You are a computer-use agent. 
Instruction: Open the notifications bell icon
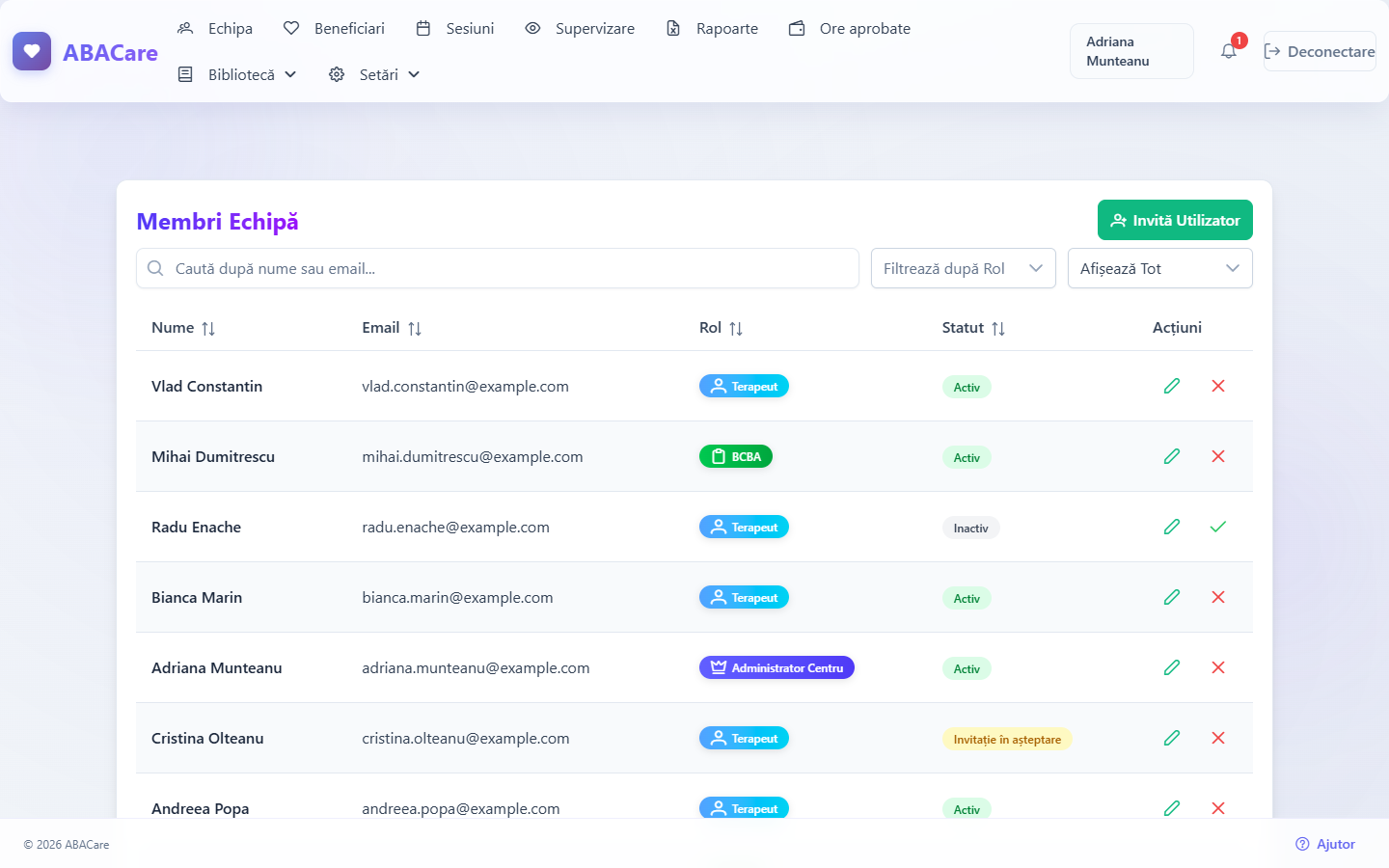click(1228, 51)
